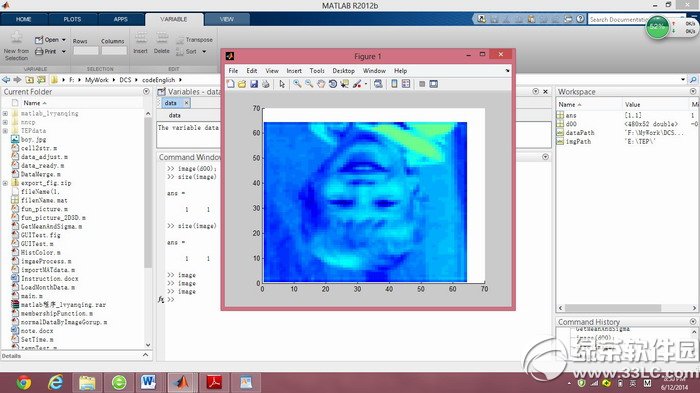Switch to the APPS ribbon tab
The width and height of the screenshot is (700, 393).
(x=121, y=19)
